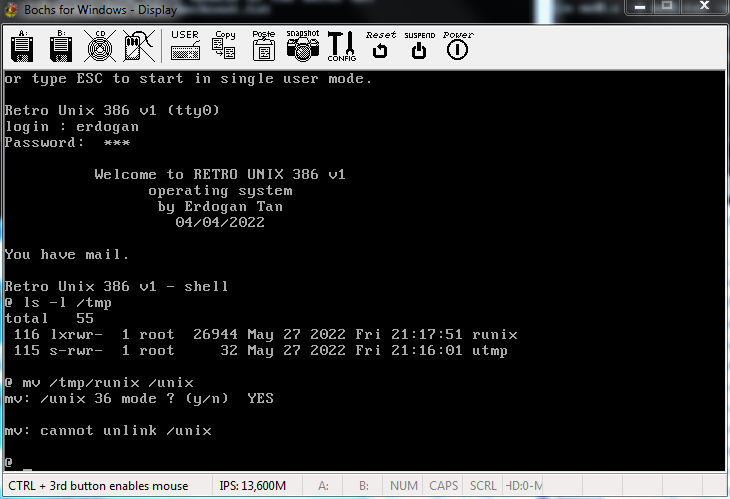Click the Paste toolbar icon

point(264,46)
